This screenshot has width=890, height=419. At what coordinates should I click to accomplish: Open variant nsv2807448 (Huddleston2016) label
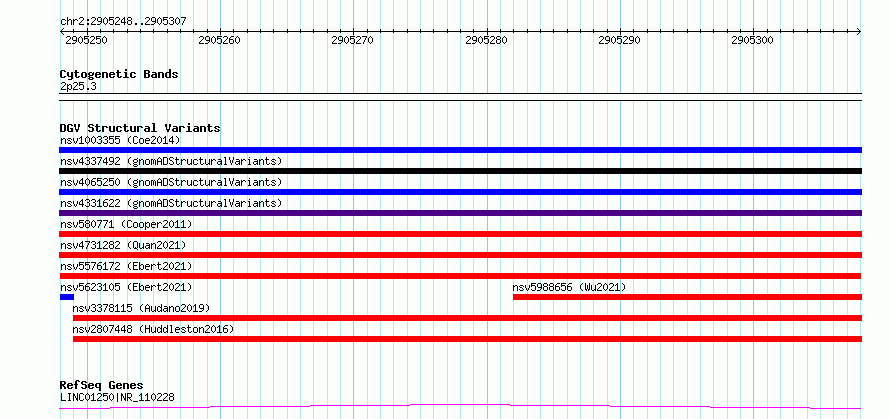[153, 329]
